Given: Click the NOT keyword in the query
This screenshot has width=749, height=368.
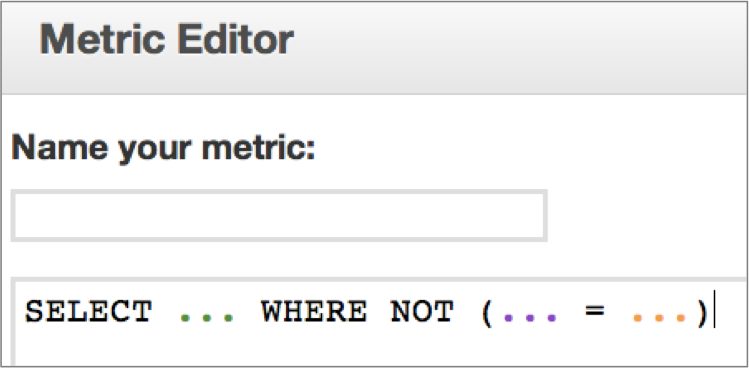Looking at the screenshot, I should 422,312.
